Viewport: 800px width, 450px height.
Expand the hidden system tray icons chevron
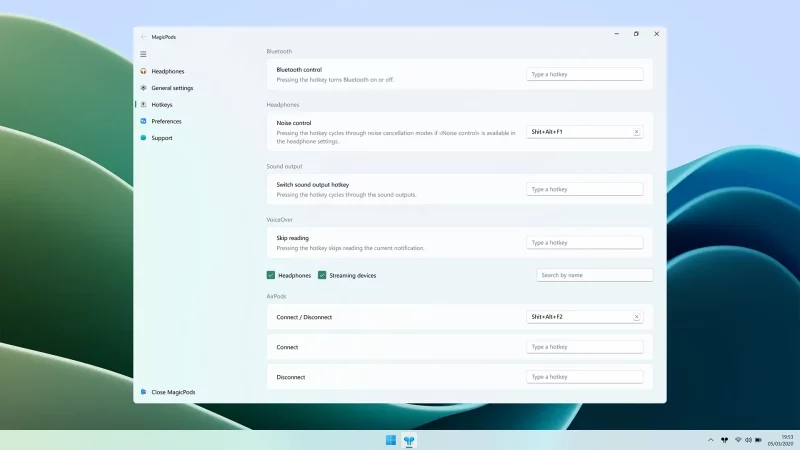click(710, 440)
